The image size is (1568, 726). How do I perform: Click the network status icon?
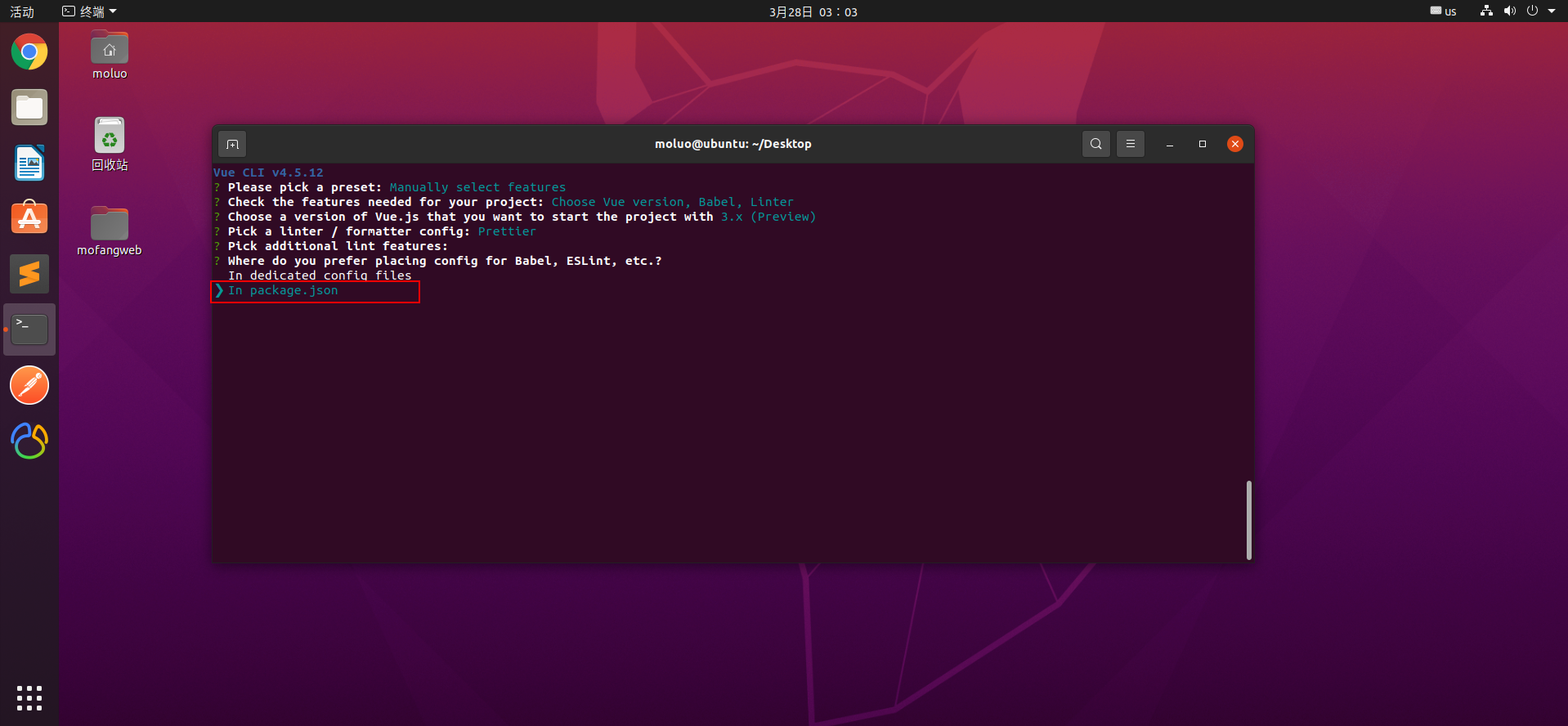pyautogui.click(x=1486, y=11)
